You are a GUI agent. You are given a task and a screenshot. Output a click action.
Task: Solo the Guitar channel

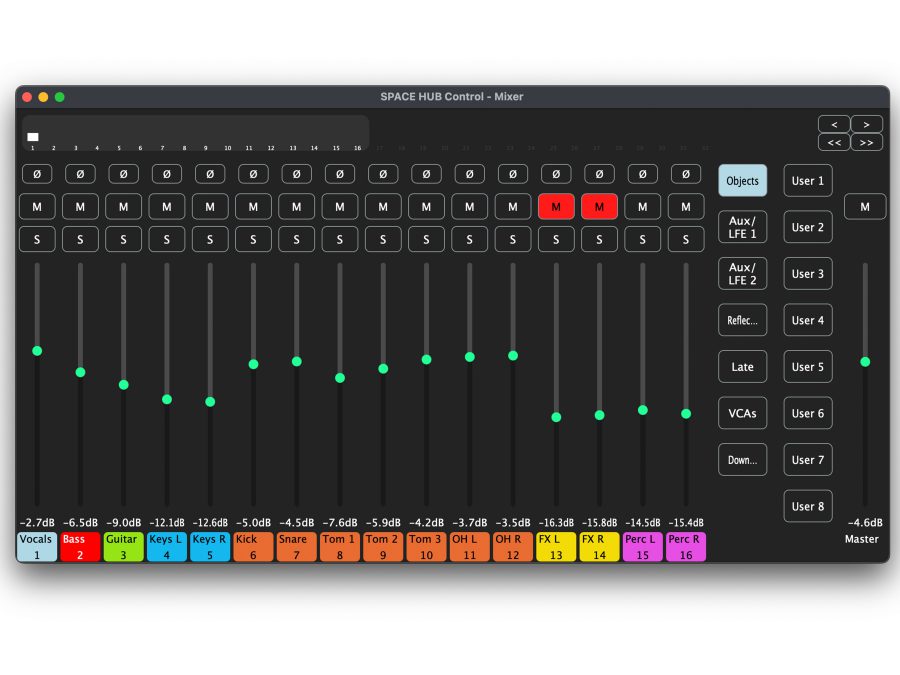(123, 239)
